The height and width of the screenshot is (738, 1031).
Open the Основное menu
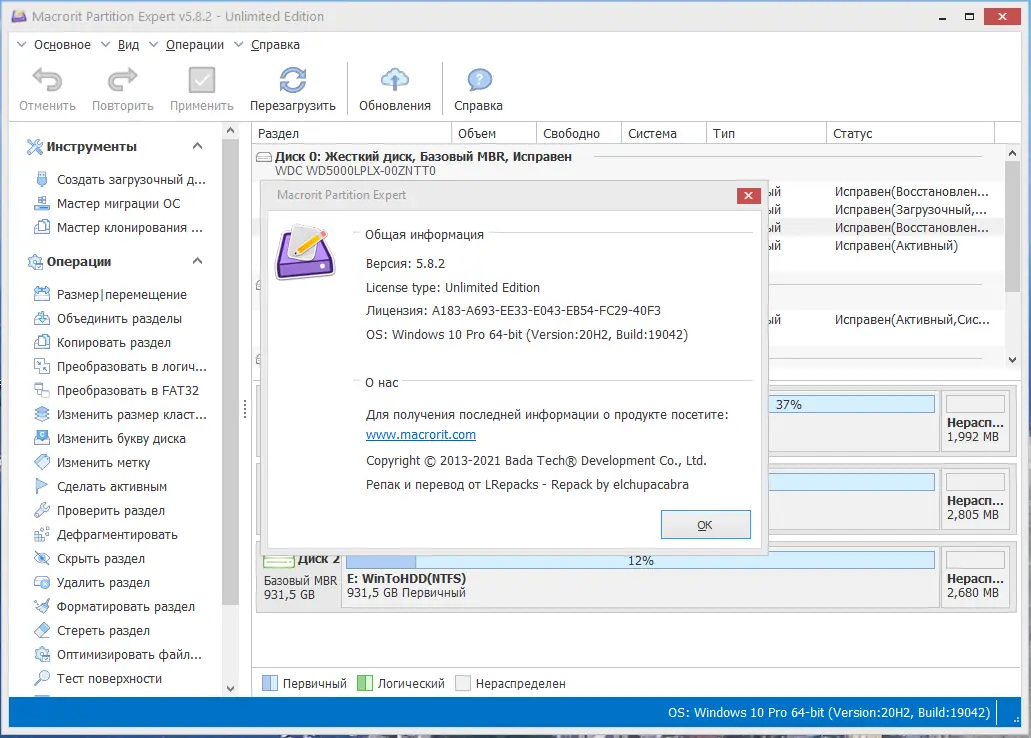(x=61, y=44)
